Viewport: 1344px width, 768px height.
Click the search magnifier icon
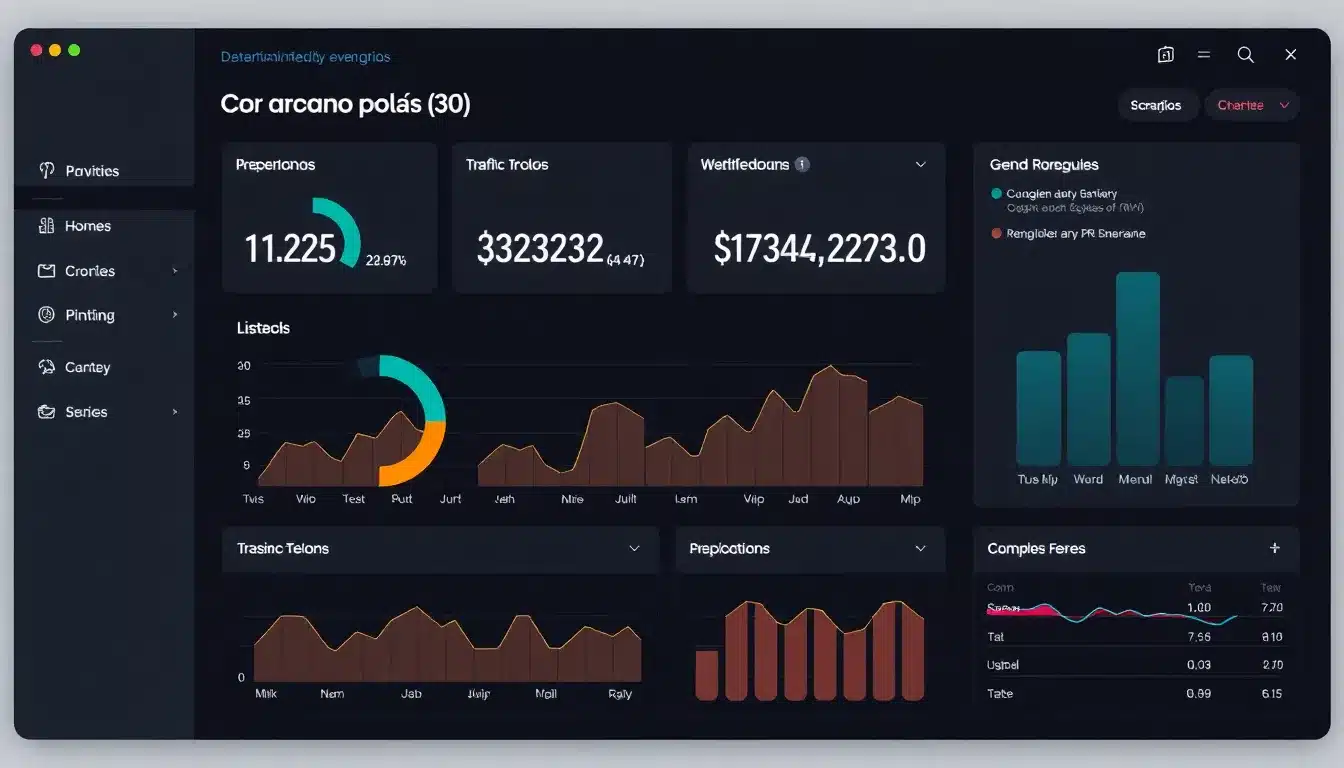(x=1245, y=55)
